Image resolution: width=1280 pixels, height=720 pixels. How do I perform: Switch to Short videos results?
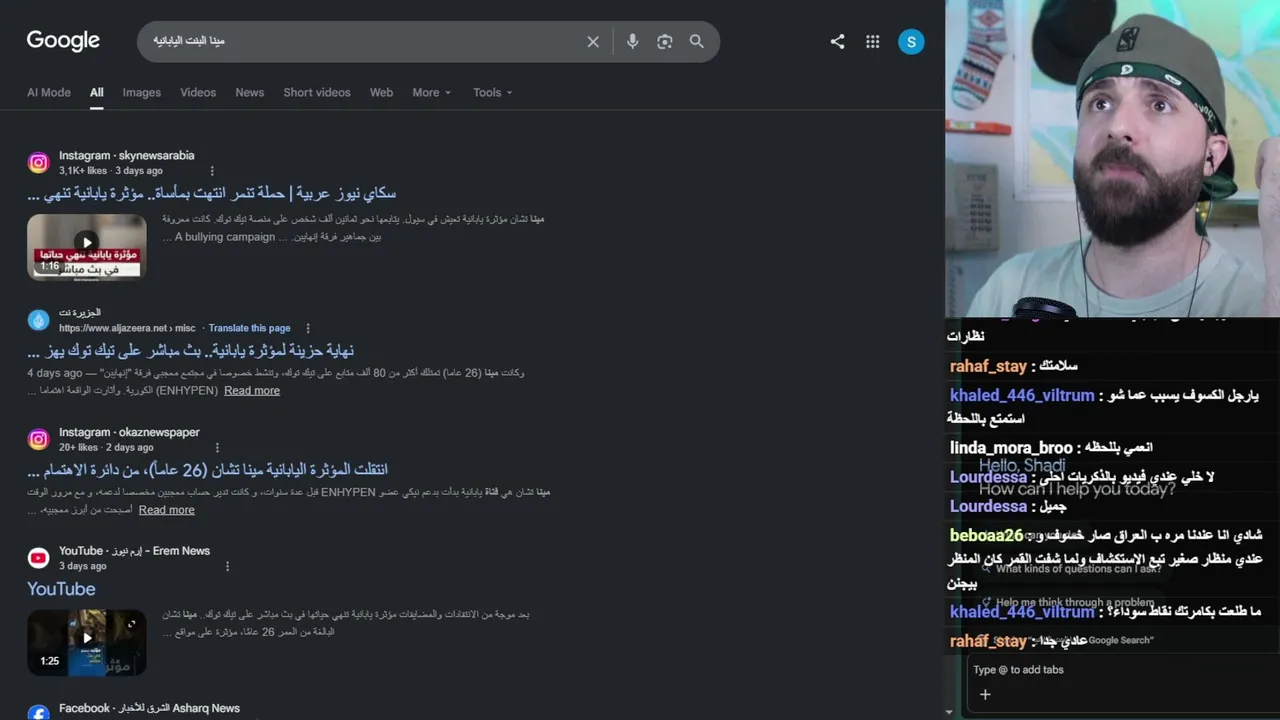pos(317,92)
